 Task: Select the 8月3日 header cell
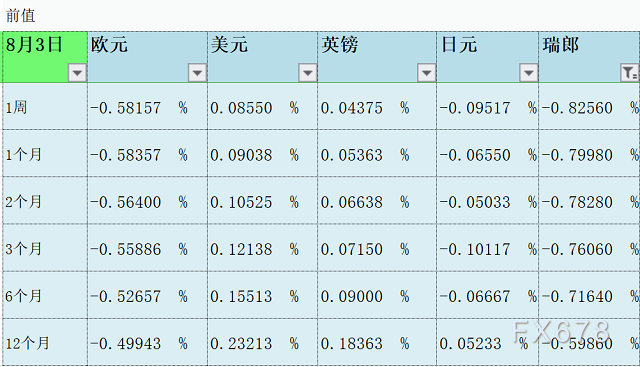pyautogui.click(x=44, y=57)
